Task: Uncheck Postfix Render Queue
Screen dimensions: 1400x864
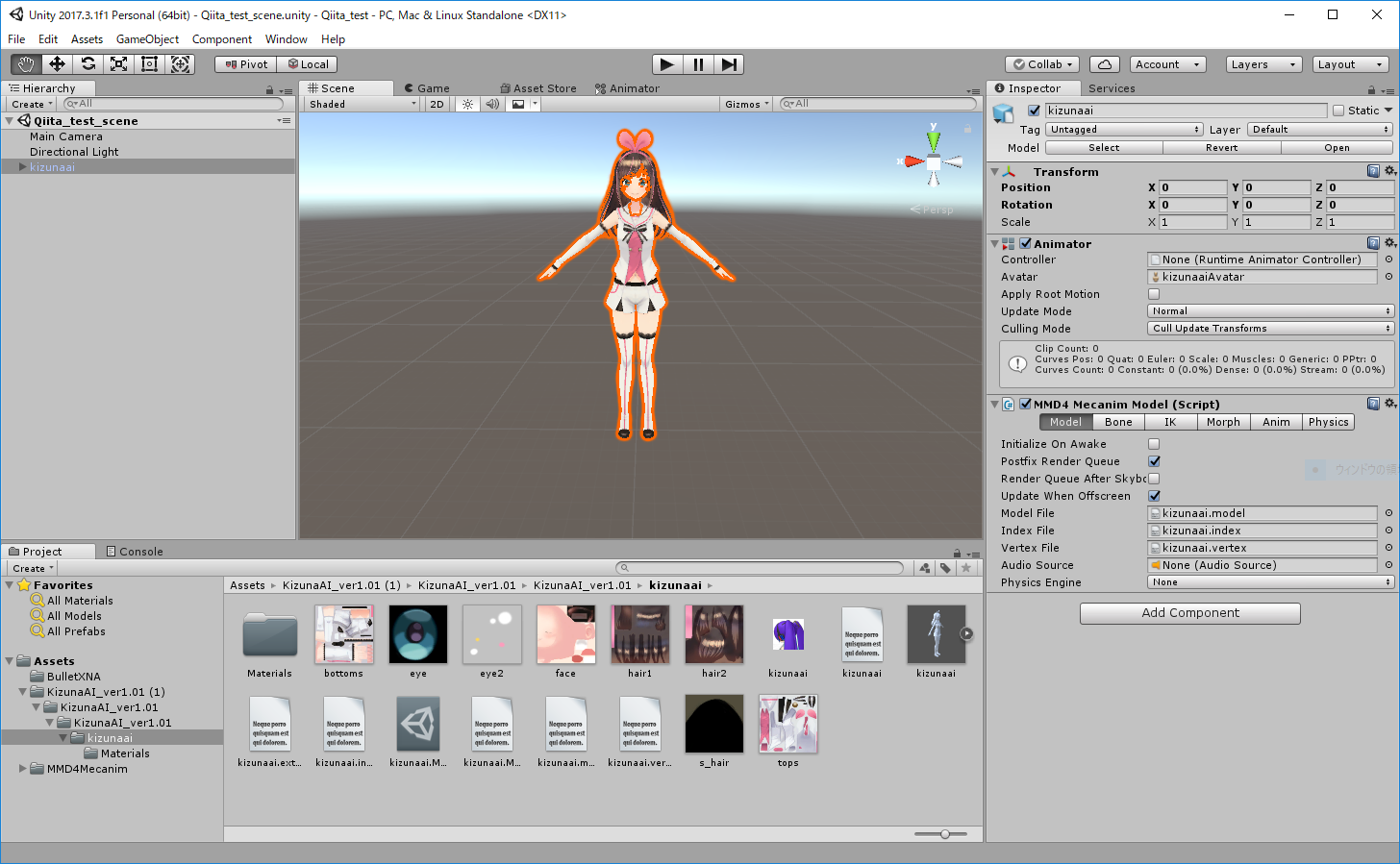Action: pyautogui.click(x=1153, y=461)
